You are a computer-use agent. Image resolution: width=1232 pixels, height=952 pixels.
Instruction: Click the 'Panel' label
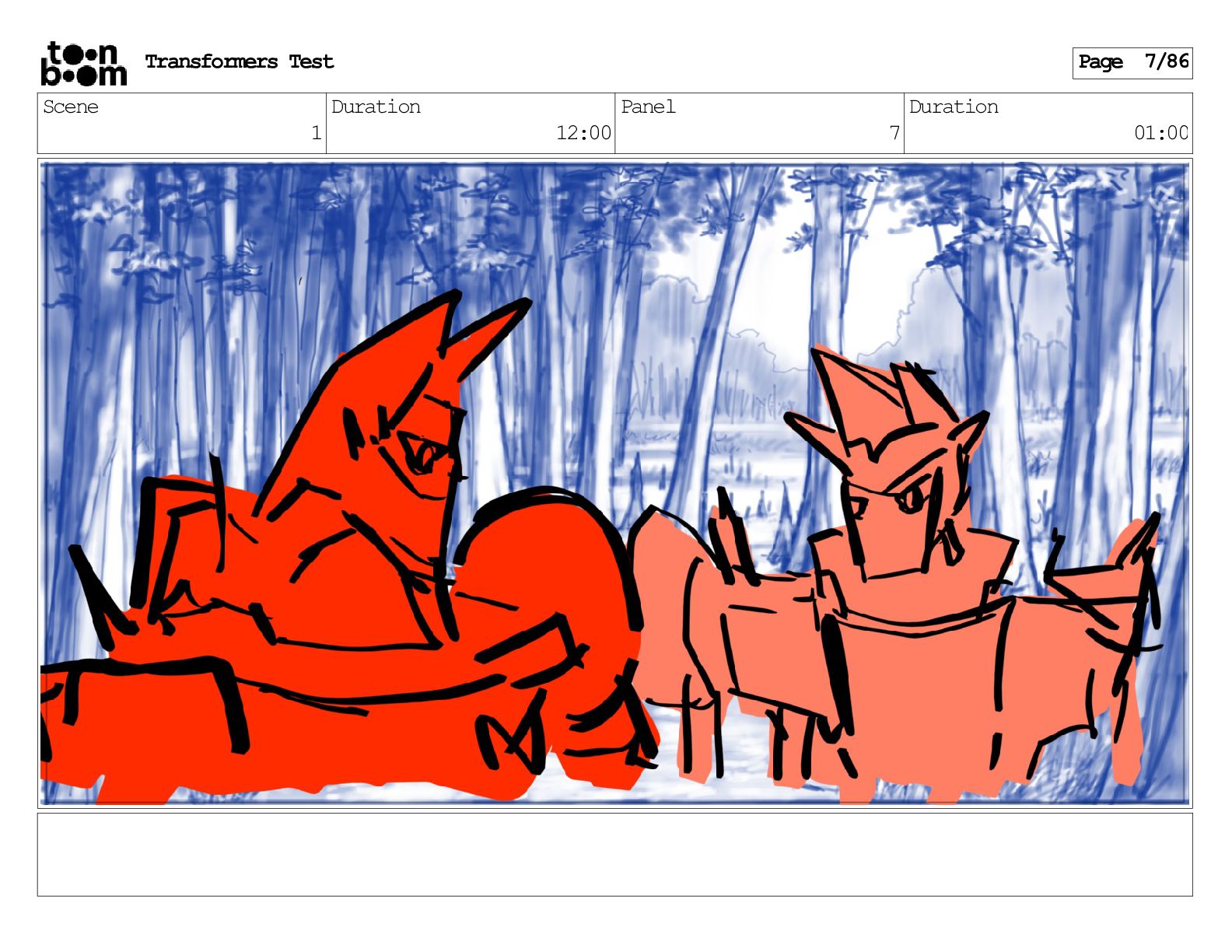[x=648, y=107]
